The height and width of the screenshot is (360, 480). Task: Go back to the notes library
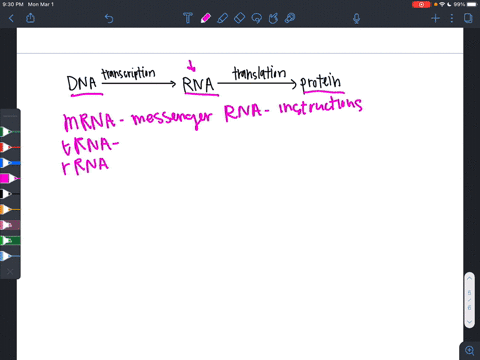pyautogui.click(x=11, y=18)
